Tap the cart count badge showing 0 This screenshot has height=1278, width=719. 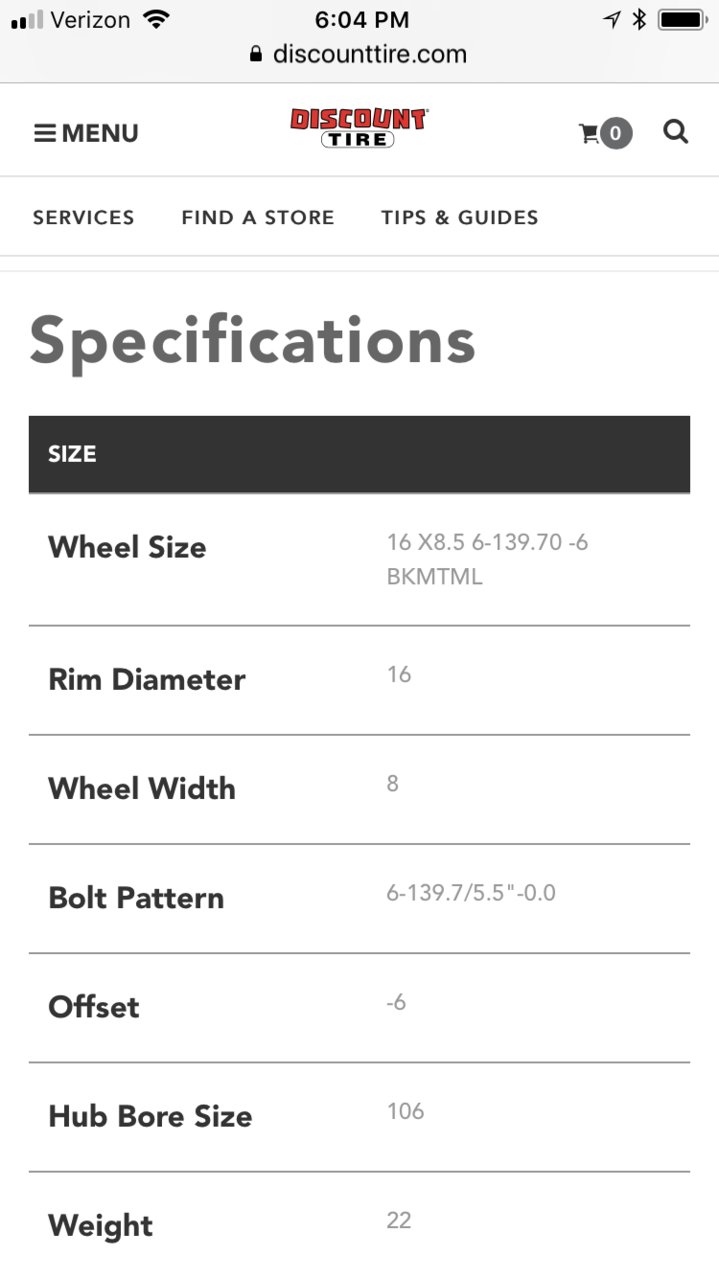(x=616, y=133)
